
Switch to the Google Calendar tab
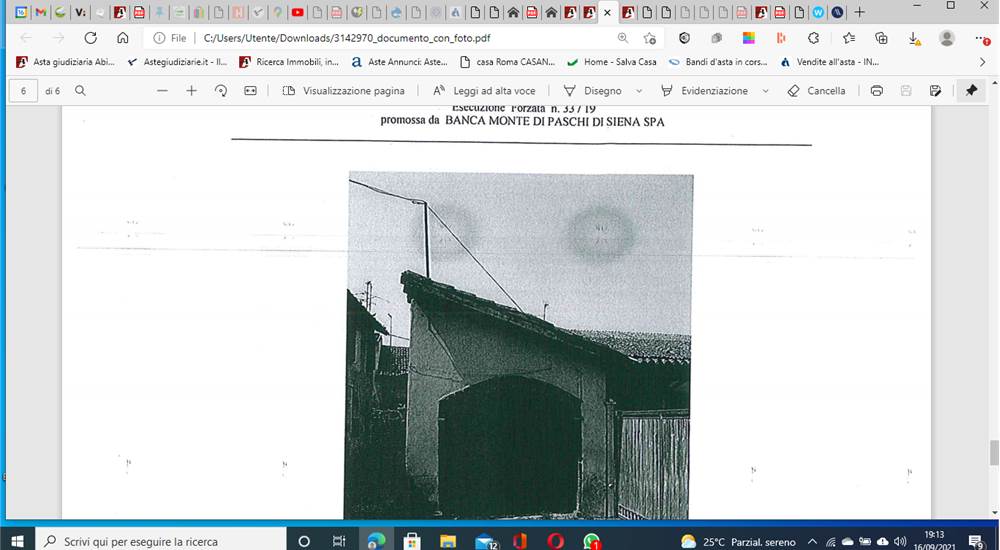point(21,12)
